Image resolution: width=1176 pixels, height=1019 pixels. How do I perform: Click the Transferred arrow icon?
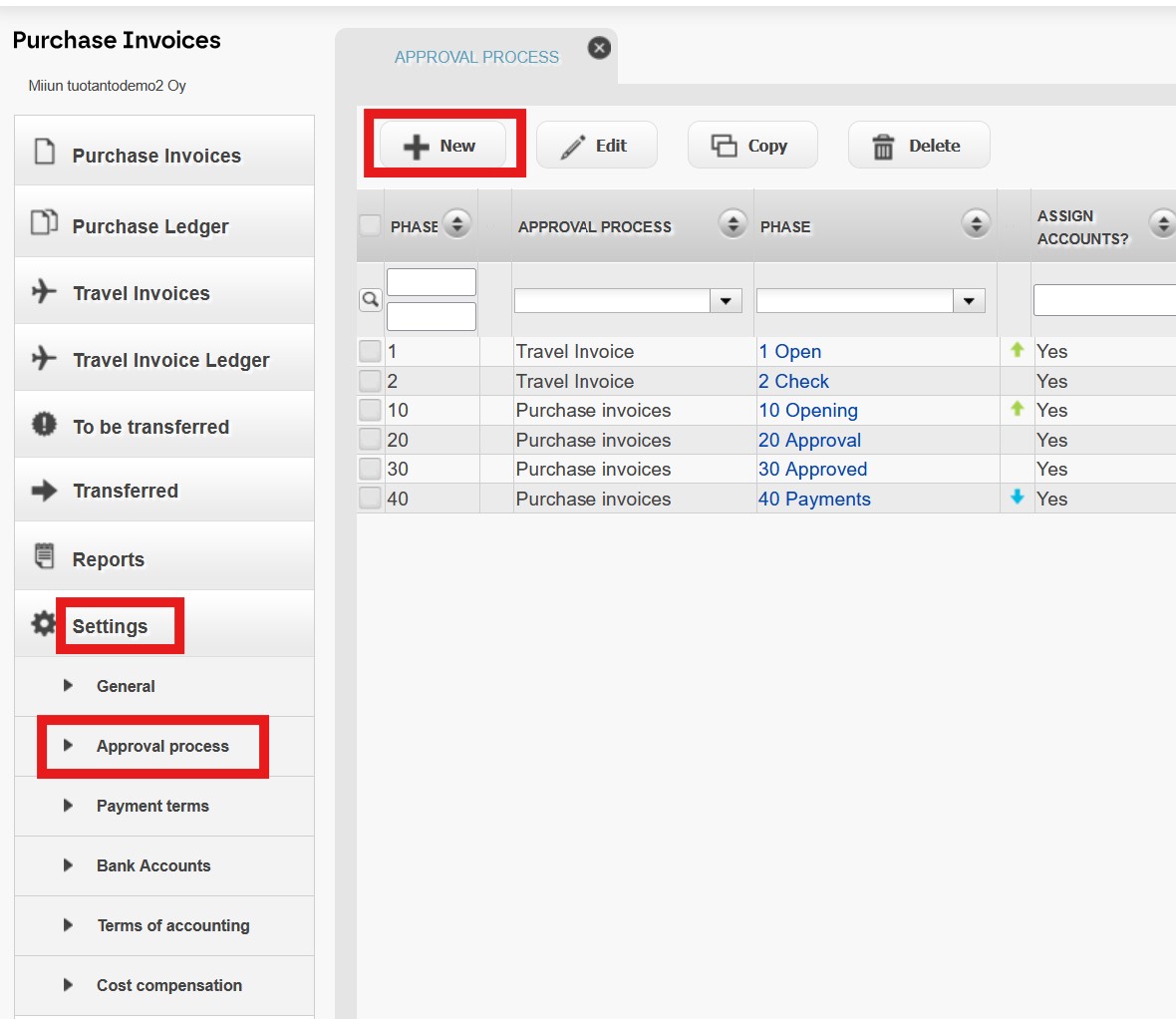coord(44,491)
